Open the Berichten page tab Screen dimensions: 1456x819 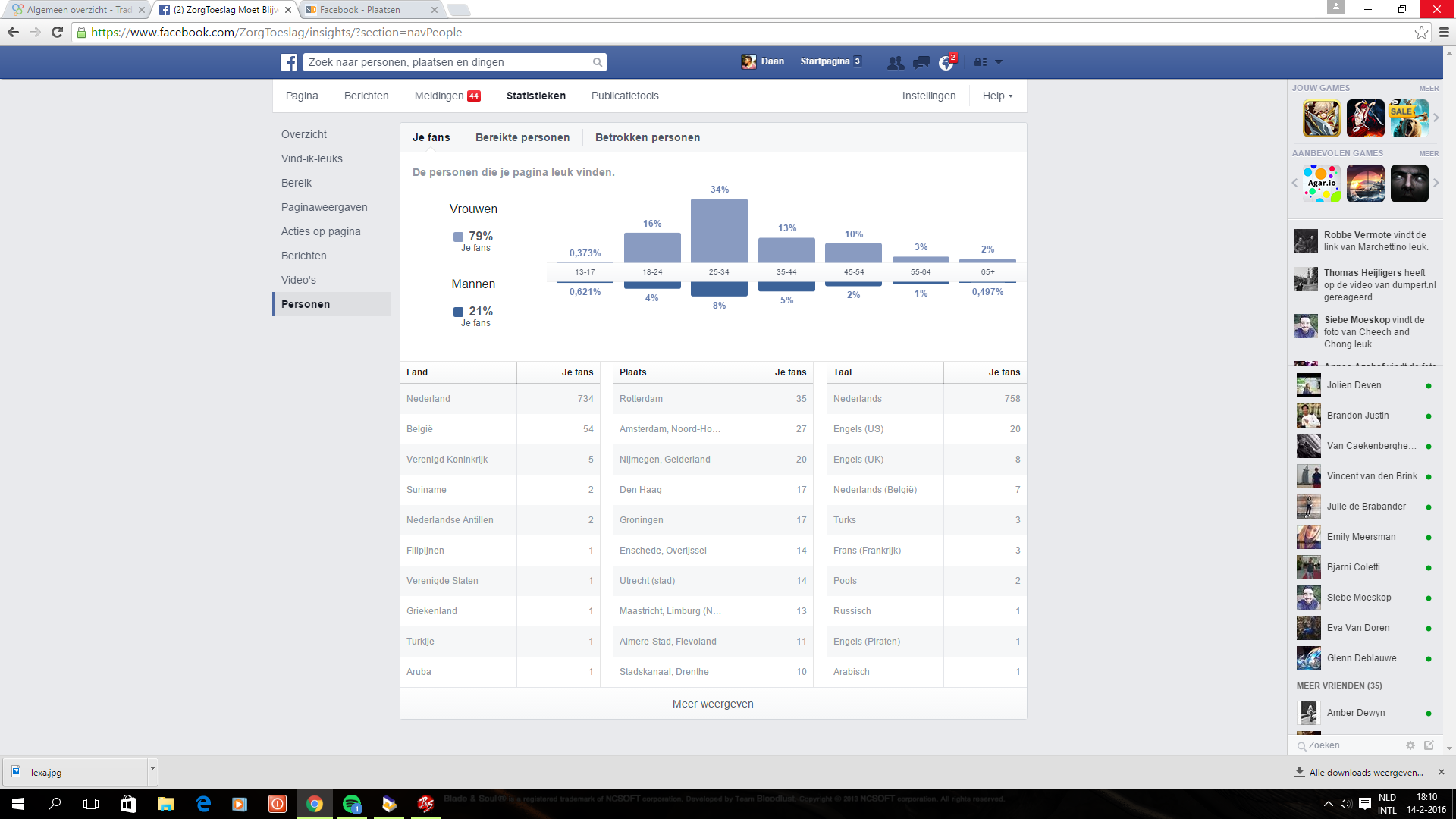coord(366,96)
